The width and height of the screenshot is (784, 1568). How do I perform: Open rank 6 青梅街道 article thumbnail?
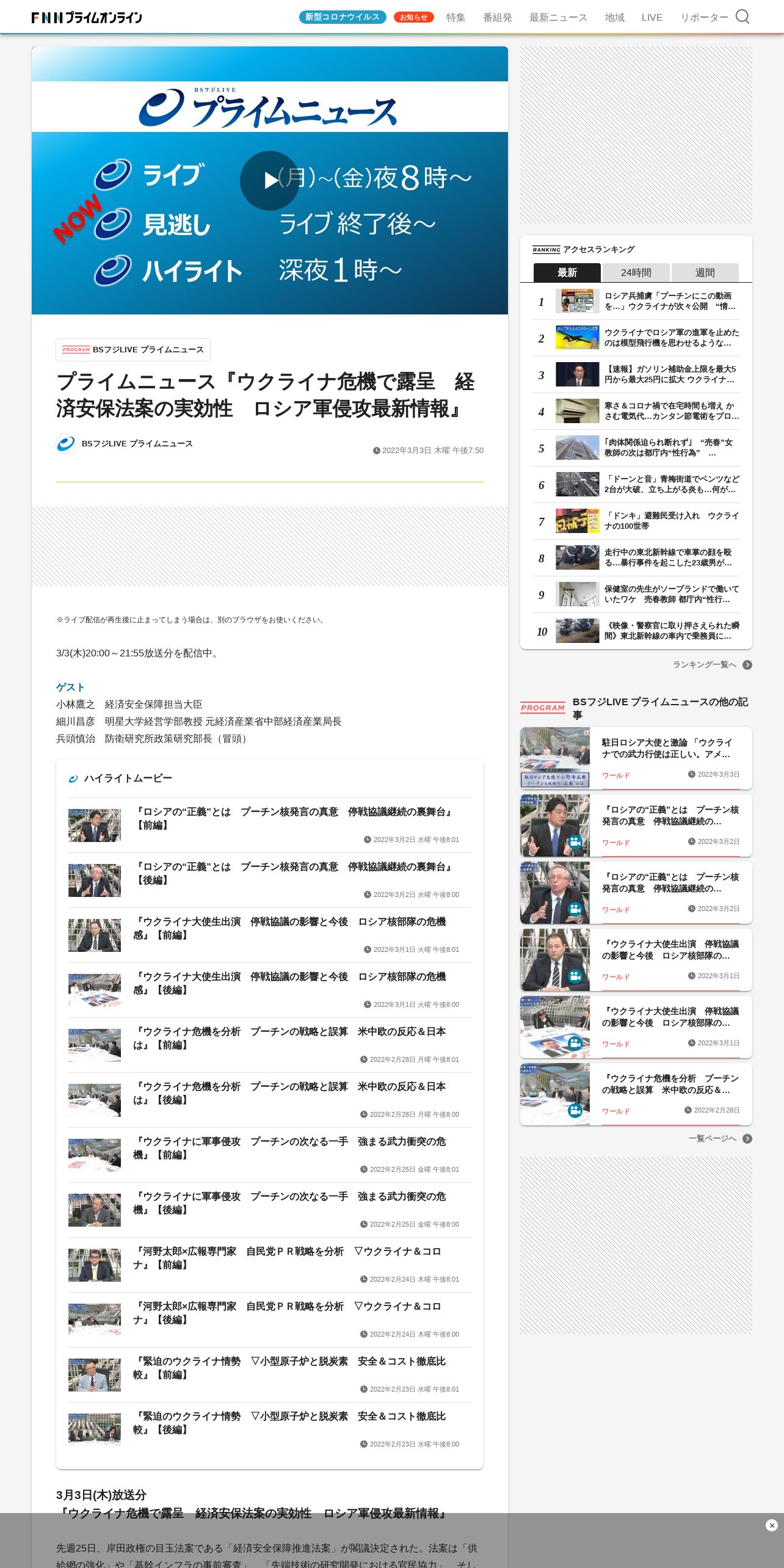(577, 484)
